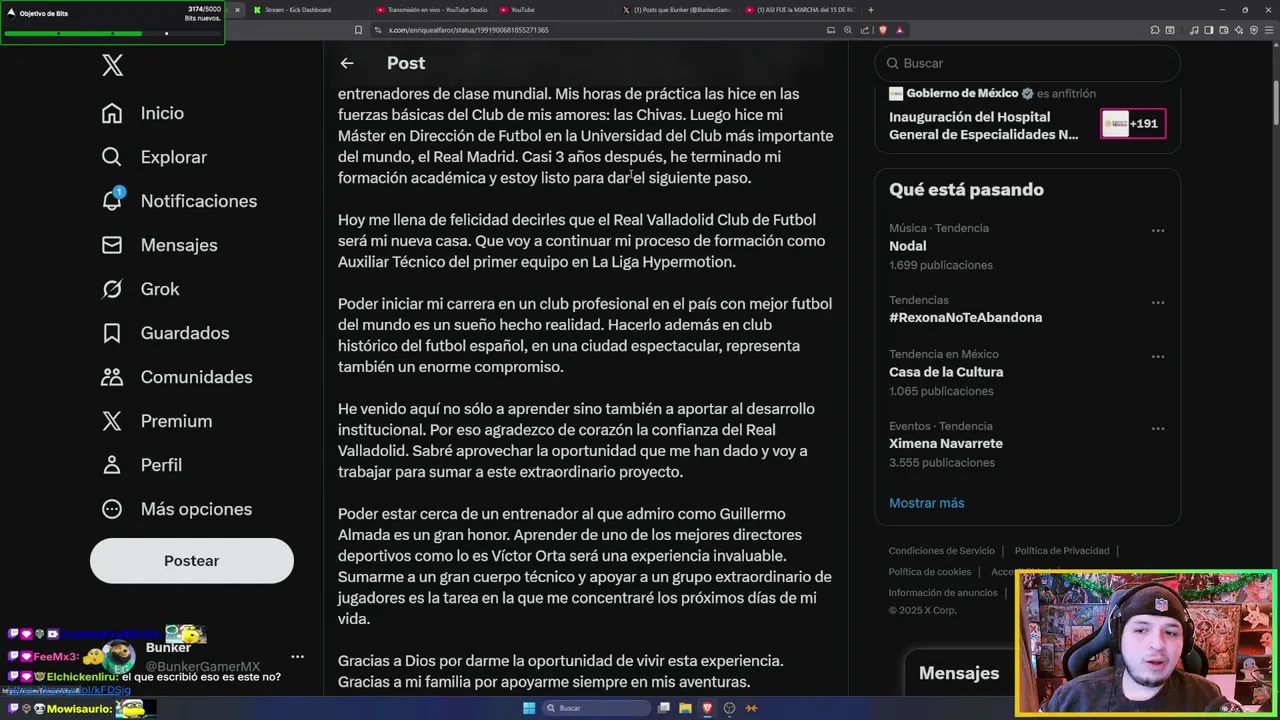Open Más opciones menu
1280x720 pixels.
176,509
